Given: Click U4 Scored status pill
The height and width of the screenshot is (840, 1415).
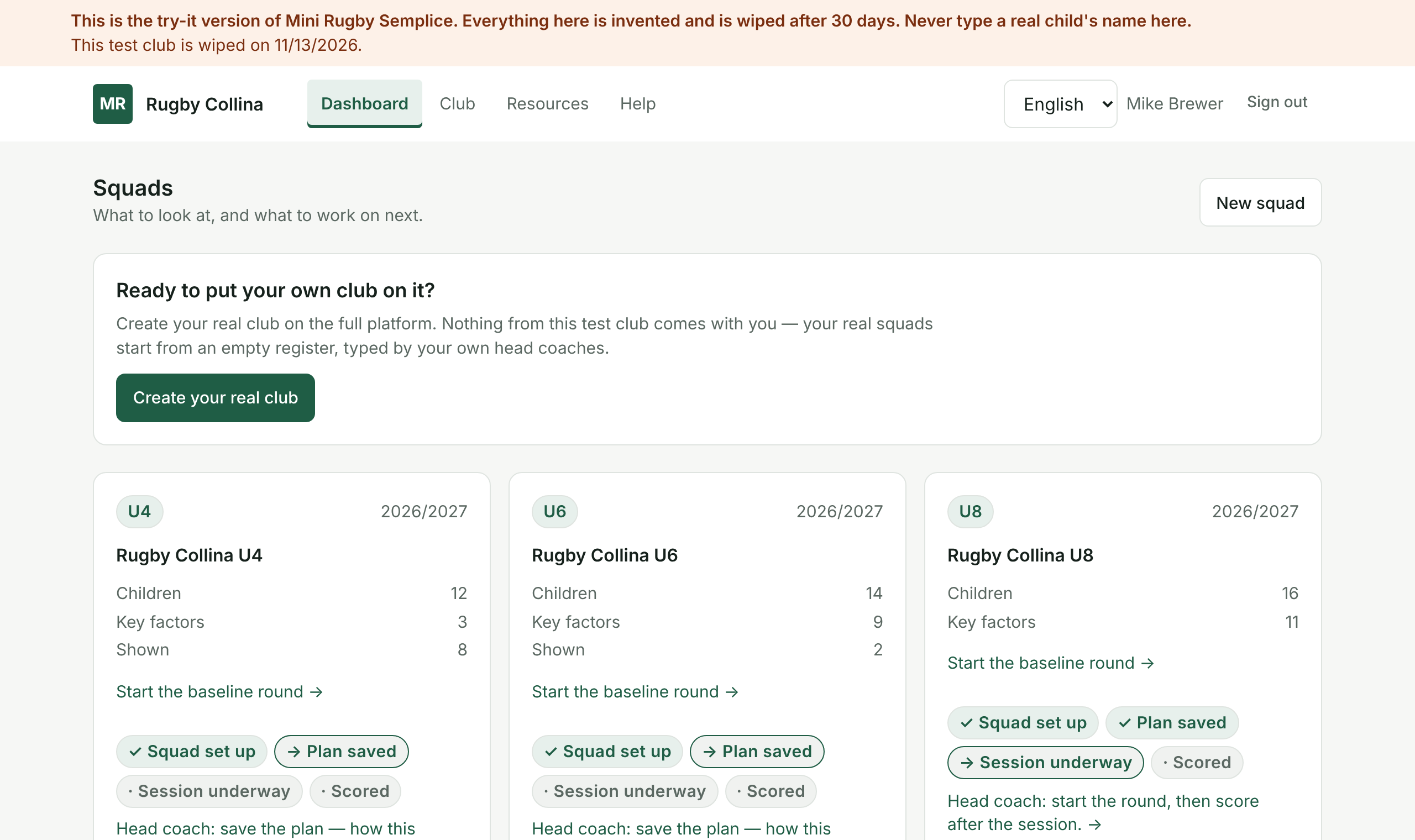Looking at the screenshot, I should (355, 791).
